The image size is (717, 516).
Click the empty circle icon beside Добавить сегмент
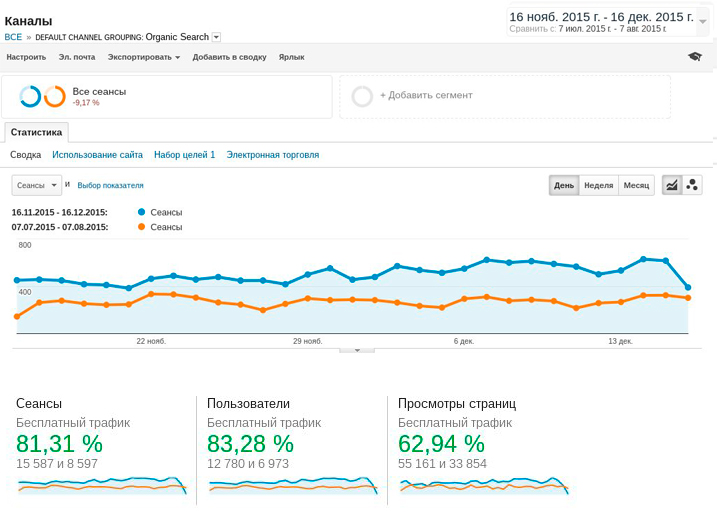(x=362, y=96)
